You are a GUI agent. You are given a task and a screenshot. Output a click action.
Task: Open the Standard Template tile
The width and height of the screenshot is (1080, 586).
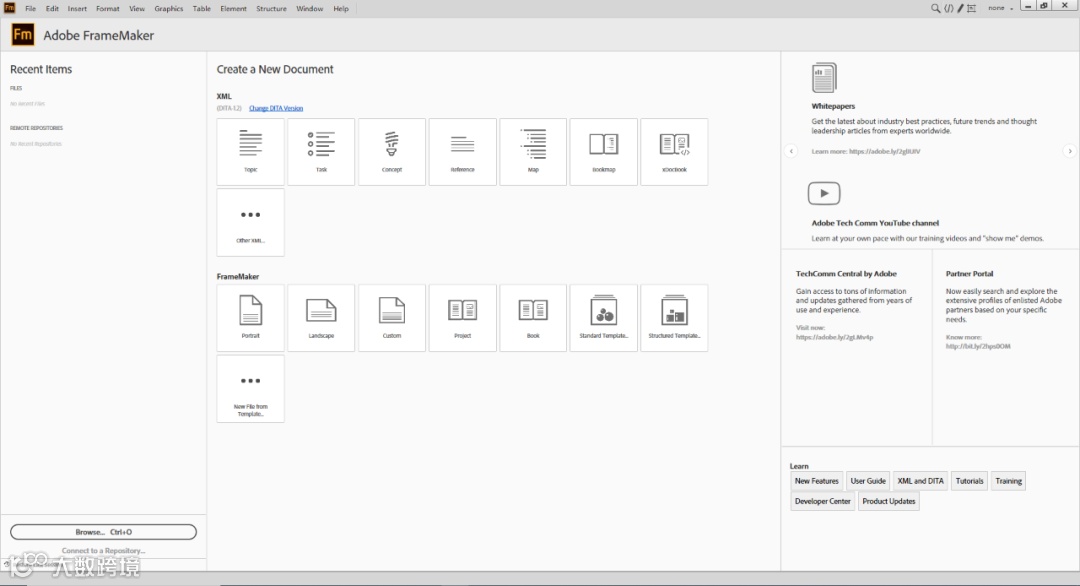(603, 318)
